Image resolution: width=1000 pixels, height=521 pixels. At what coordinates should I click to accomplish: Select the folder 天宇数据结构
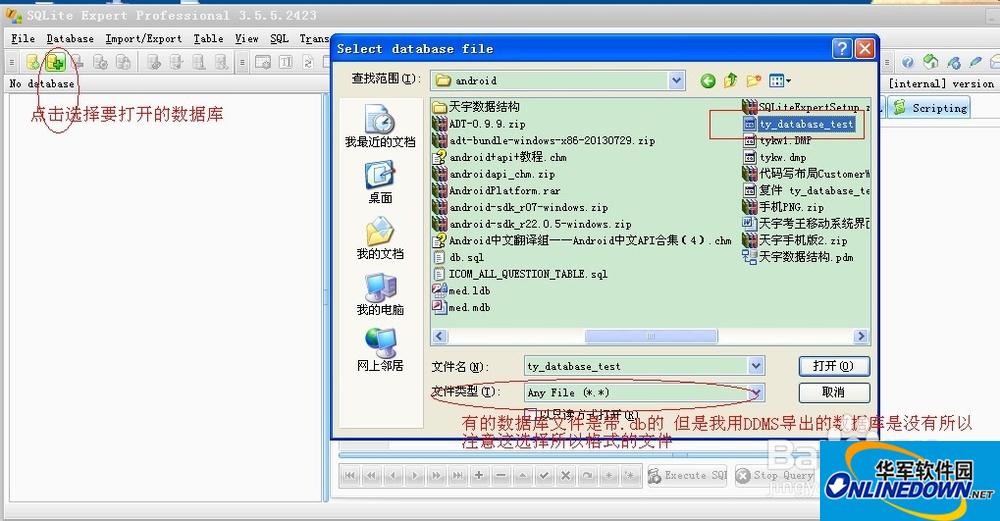coord(476,106)
